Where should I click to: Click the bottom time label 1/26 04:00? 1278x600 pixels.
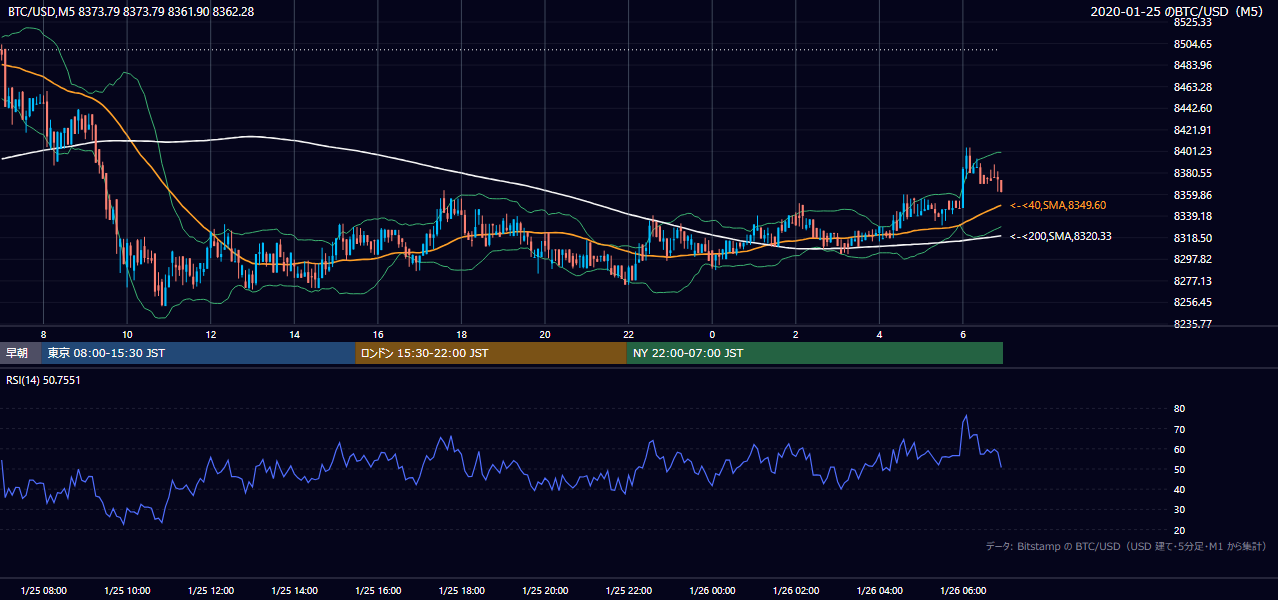pyautogui.click(x=879, y=591)
